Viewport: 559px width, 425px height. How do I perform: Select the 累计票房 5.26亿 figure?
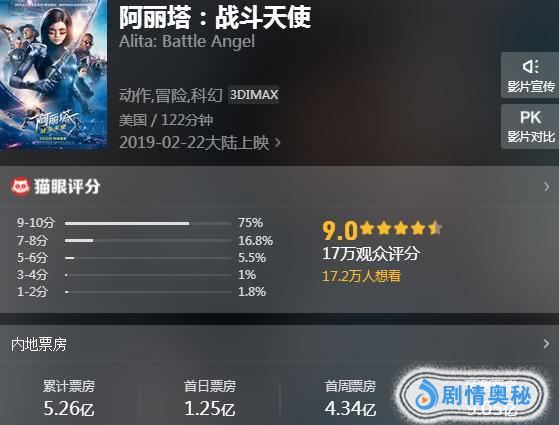[x=69, y=409]
